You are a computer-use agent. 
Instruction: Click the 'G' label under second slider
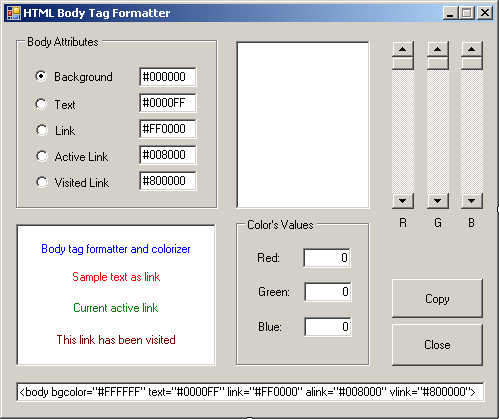(438, 223)
